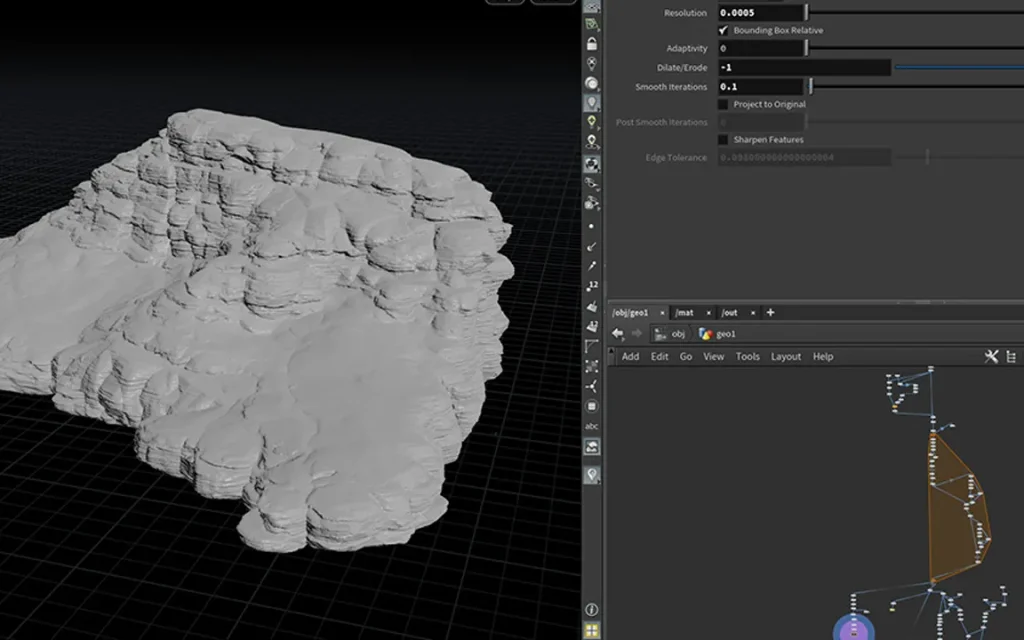Viewport: 1024px width, 640px height.
Task: Click the Resolution slider handle
Action: [807, 12]
